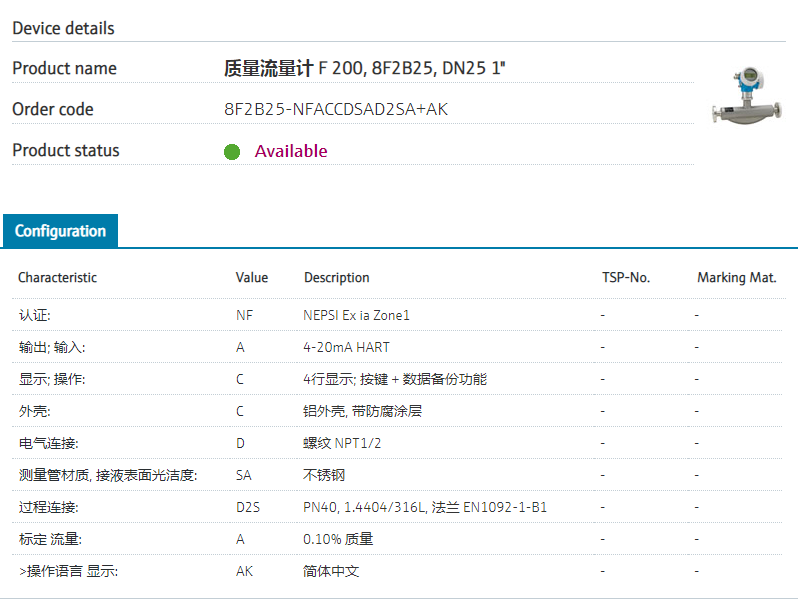Click the 显示; 操作 characteristic row
798x599 pixels.
coord(52,379)
